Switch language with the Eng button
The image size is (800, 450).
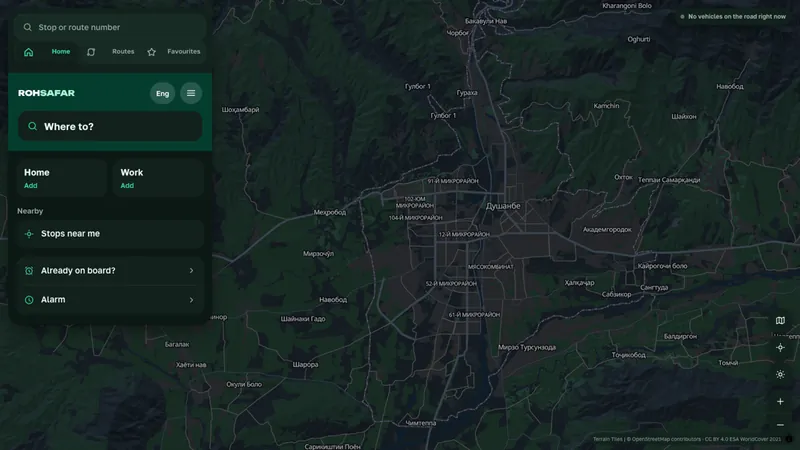pyautogui.click(x=162, y=93)
